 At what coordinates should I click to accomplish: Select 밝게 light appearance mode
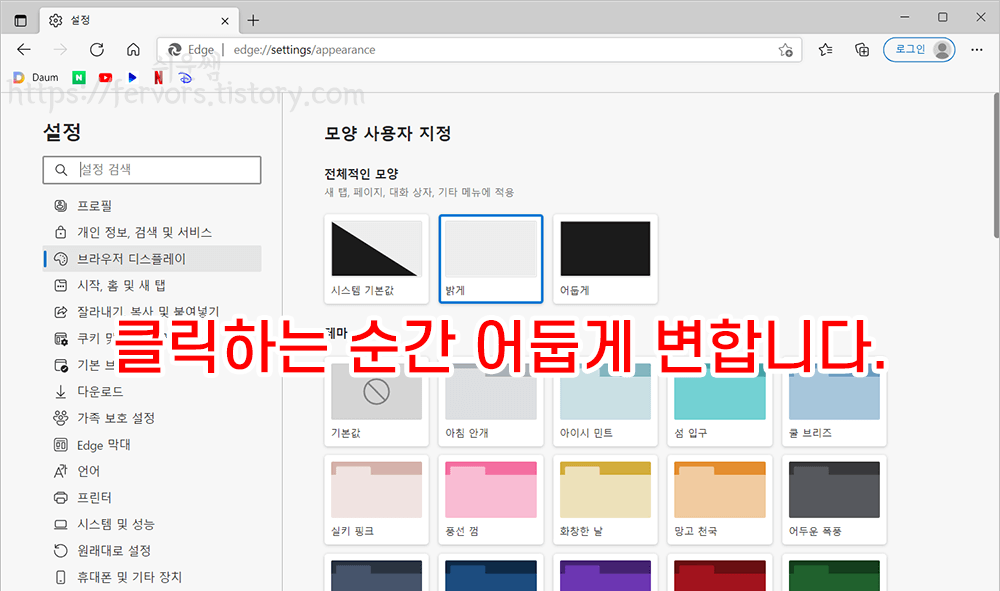tap(491, 259)
